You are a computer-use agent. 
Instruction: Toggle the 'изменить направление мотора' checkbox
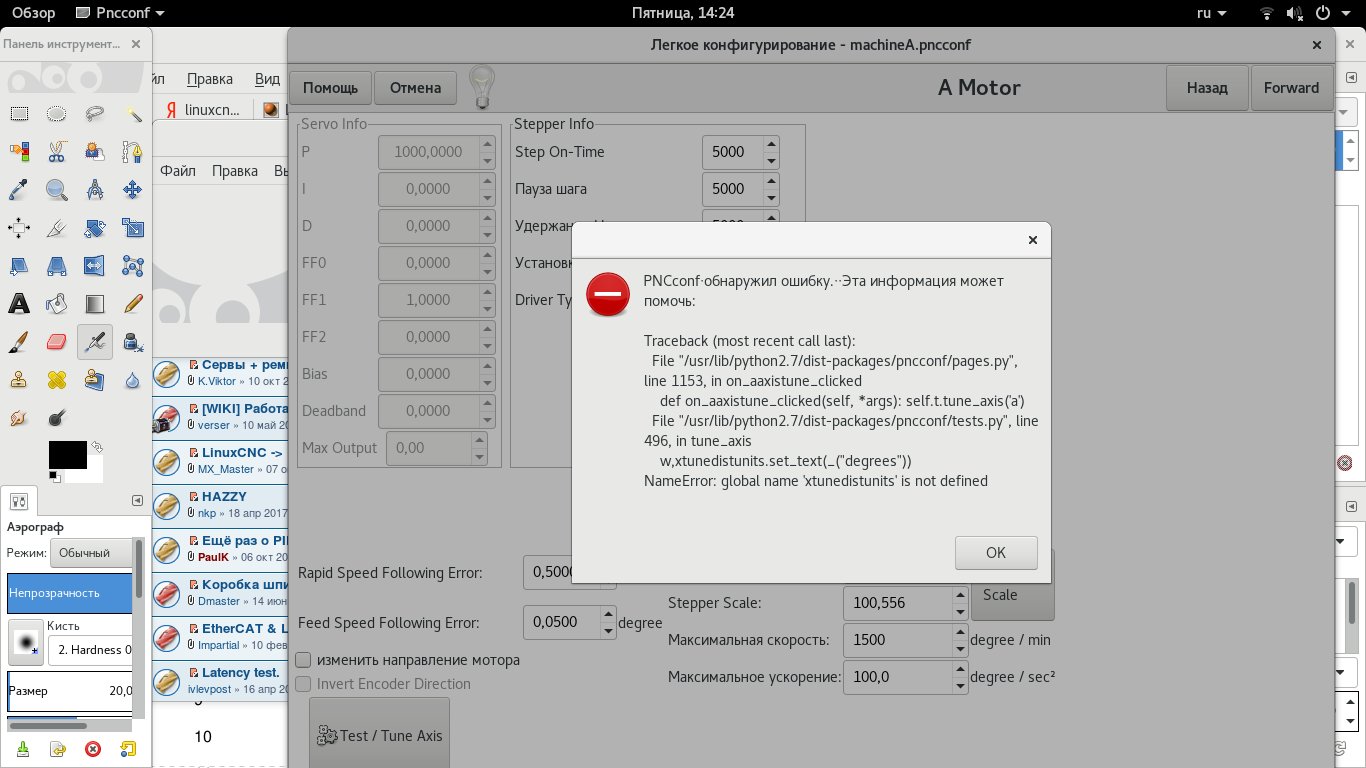[304, 660]
